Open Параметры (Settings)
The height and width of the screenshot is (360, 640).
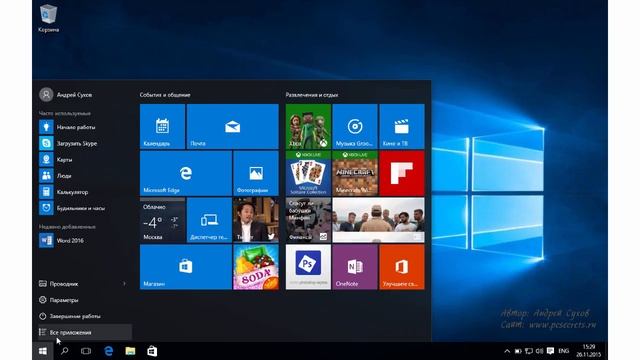point(85,300)
